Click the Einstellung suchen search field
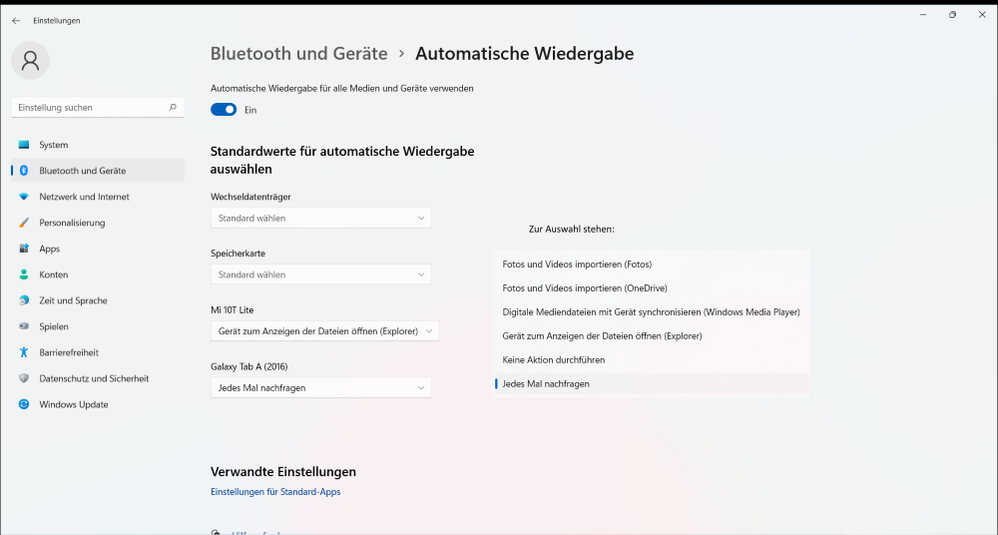This screenshot has width=998, height=535. tap(90, 107)
